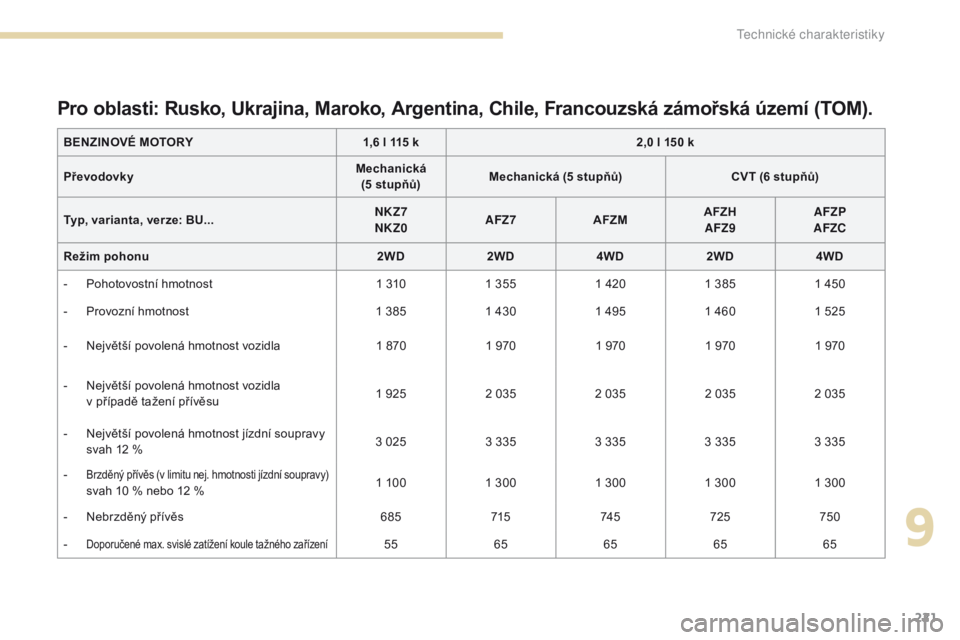Click the 'AFZ7' variant cell
This screenshot has width=960, height=640.
[x=500, y=220]
